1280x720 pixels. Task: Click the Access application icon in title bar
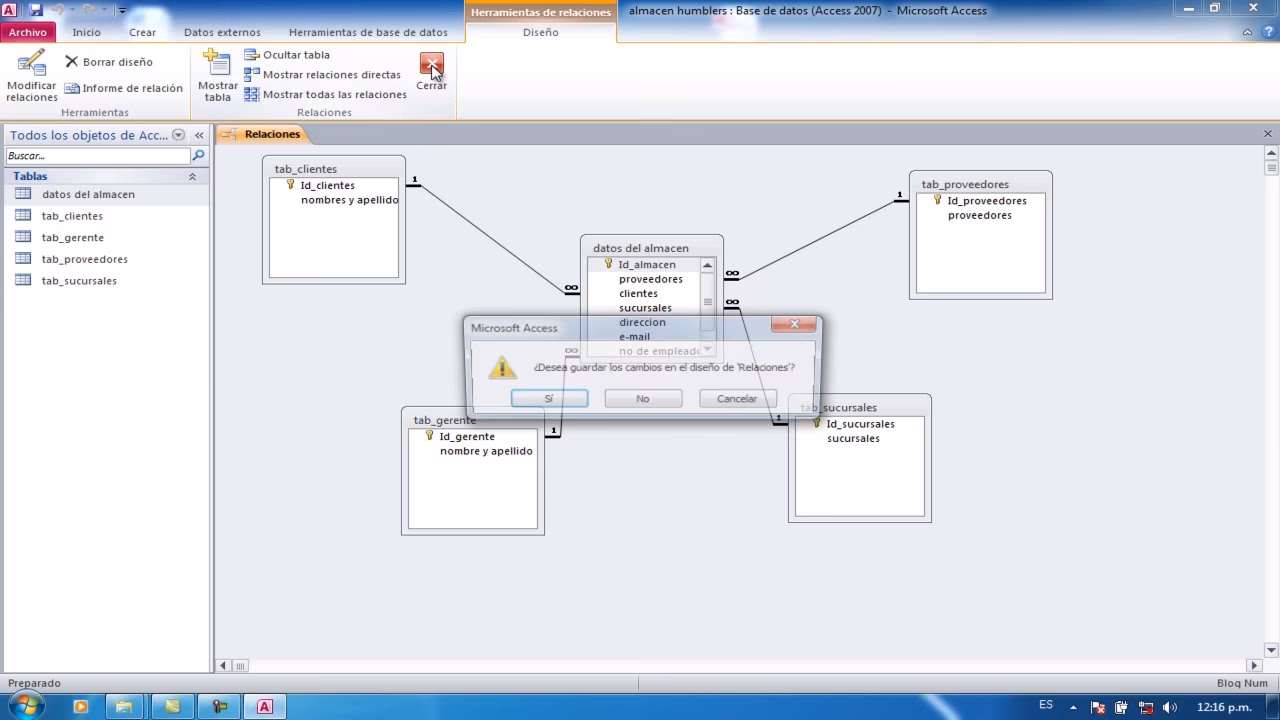(9, 10)
